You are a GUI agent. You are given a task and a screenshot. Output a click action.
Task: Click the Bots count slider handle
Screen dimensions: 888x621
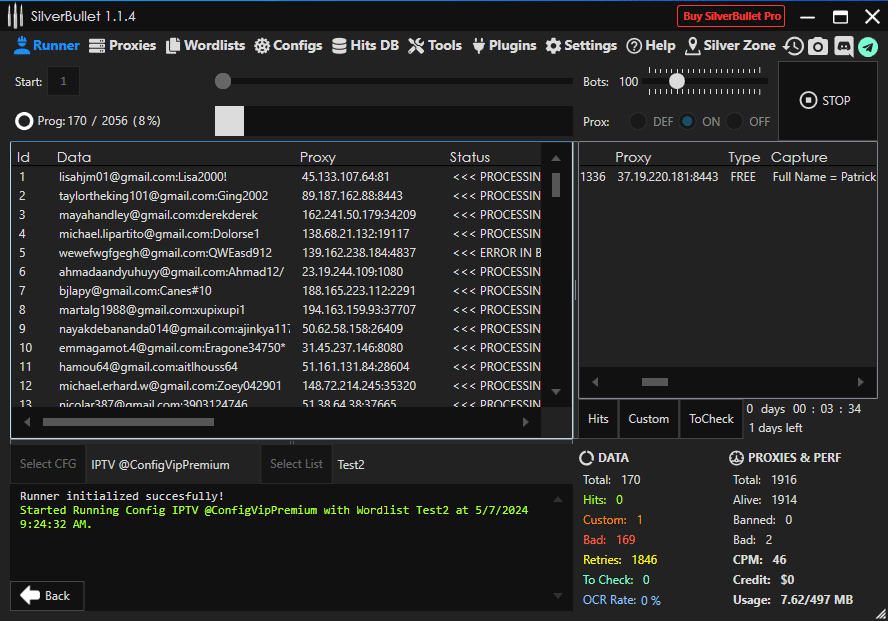(677, 81)
